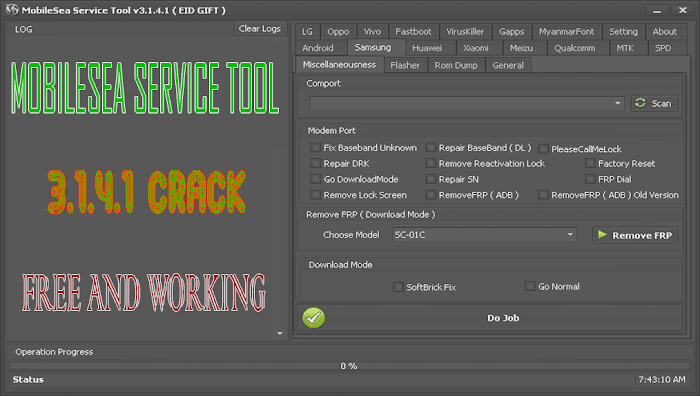Click the Scan button label

(x=661, y=104)
